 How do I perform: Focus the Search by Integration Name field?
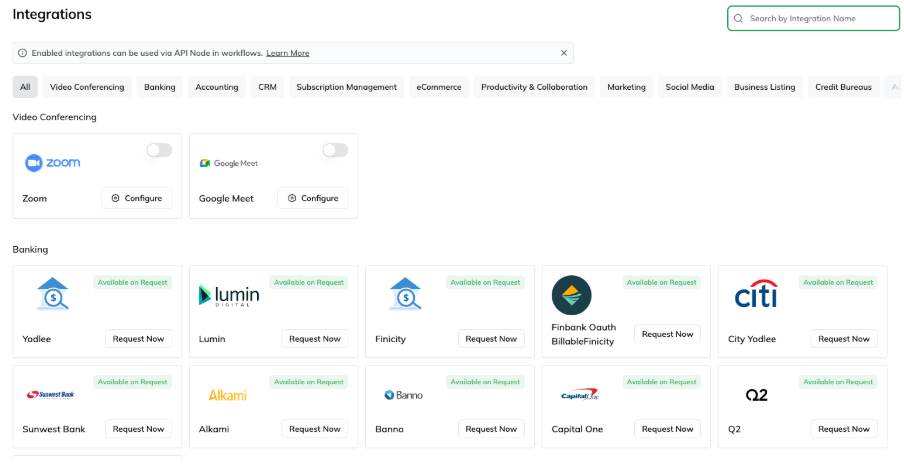813,18
